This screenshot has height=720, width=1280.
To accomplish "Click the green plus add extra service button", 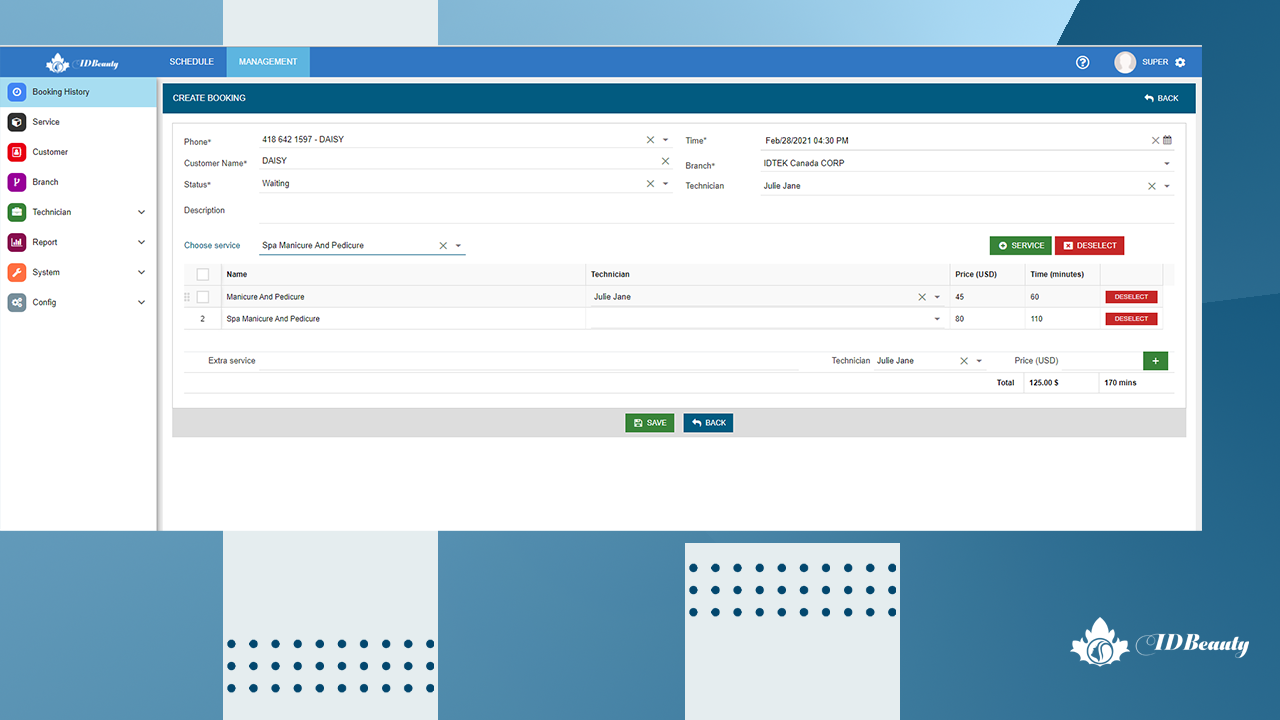I will pyautogui.click(x=1155, y=361).
